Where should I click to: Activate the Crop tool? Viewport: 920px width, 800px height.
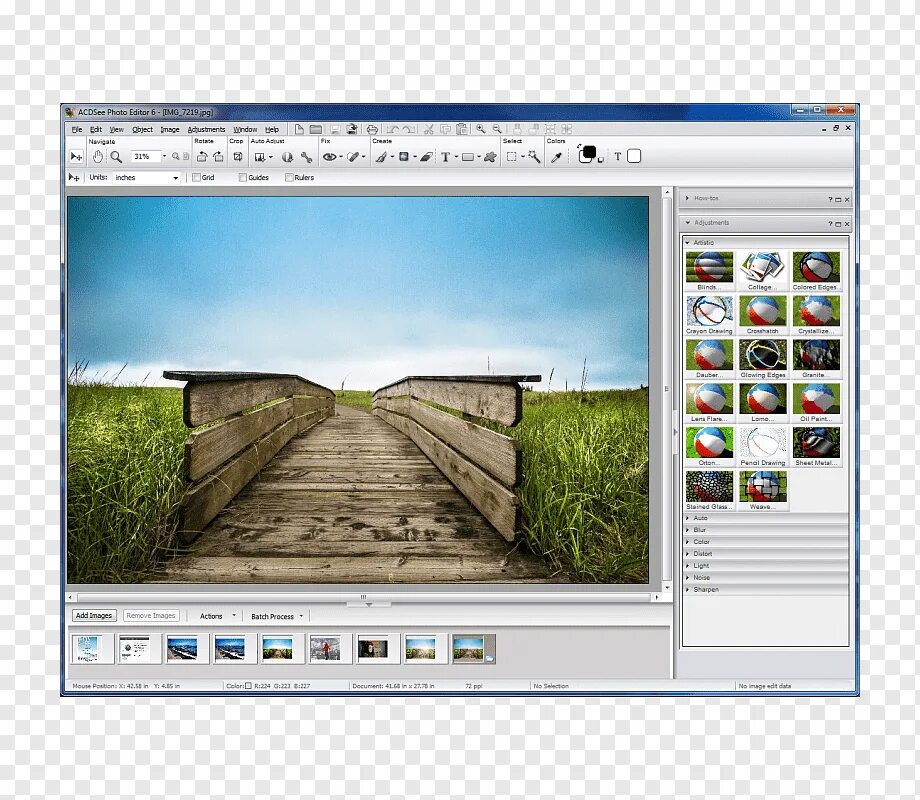point(238,157)
